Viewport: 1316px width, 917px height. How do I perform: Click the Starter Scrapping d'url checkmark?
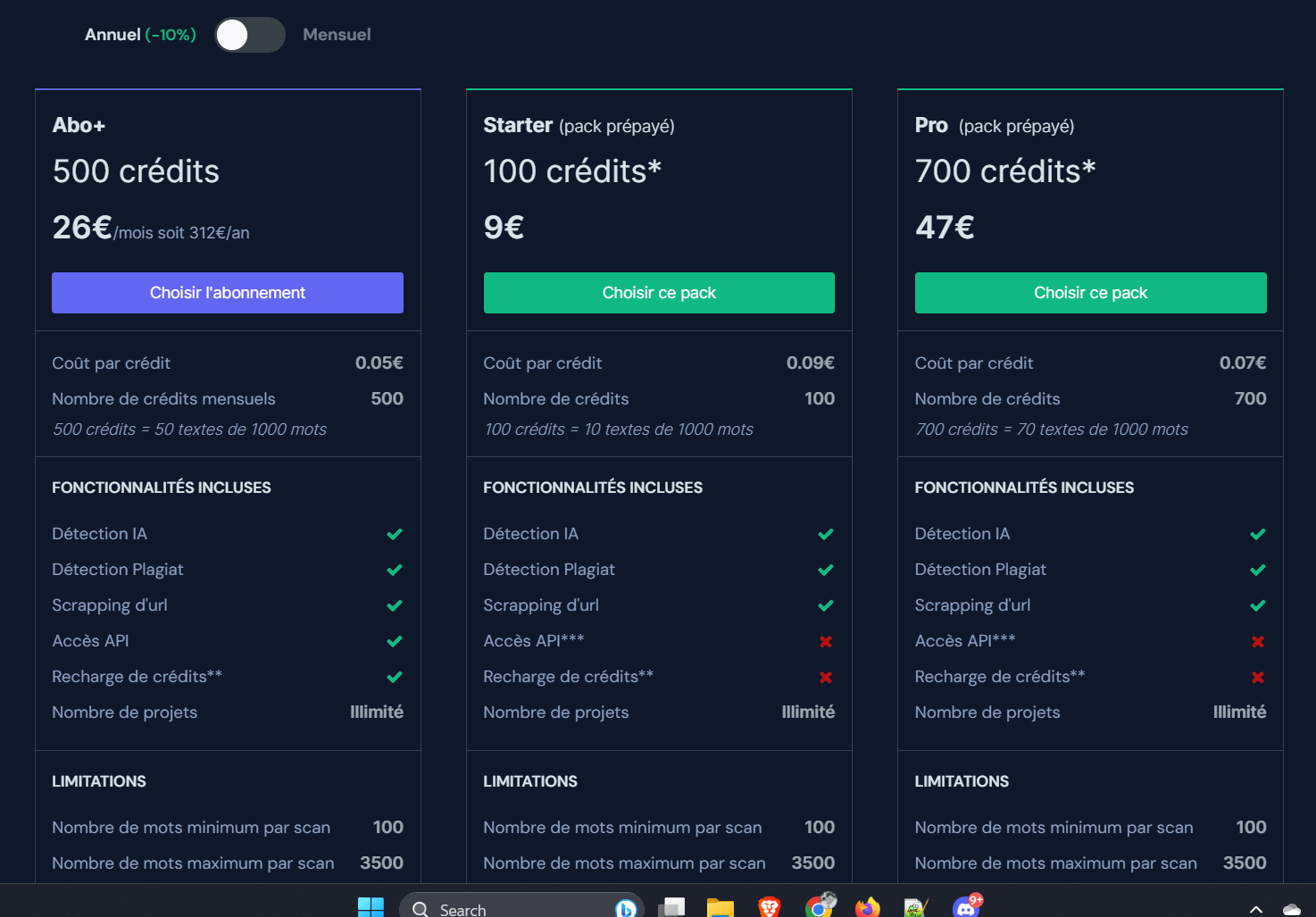tap(826, 605)
